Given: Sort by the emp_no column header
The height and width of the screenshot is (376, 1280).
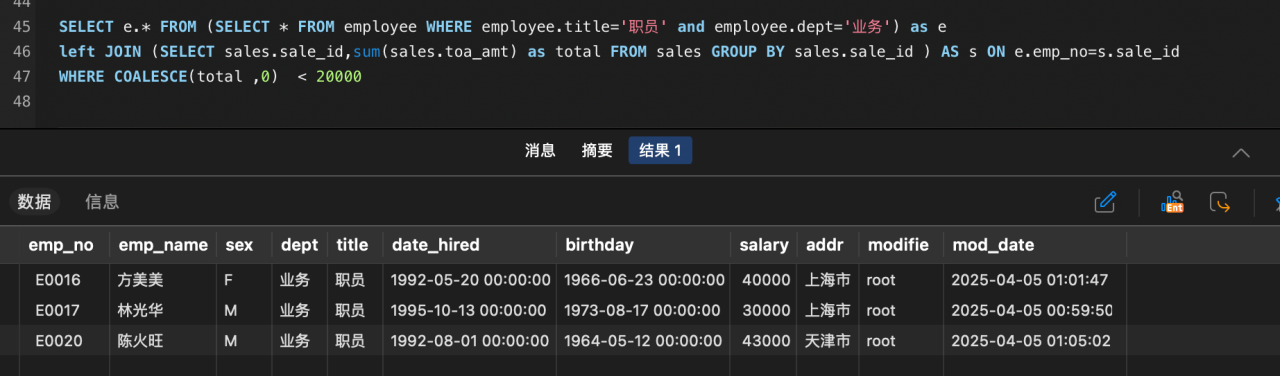Looking at the screenshot, I should (61, 245).
